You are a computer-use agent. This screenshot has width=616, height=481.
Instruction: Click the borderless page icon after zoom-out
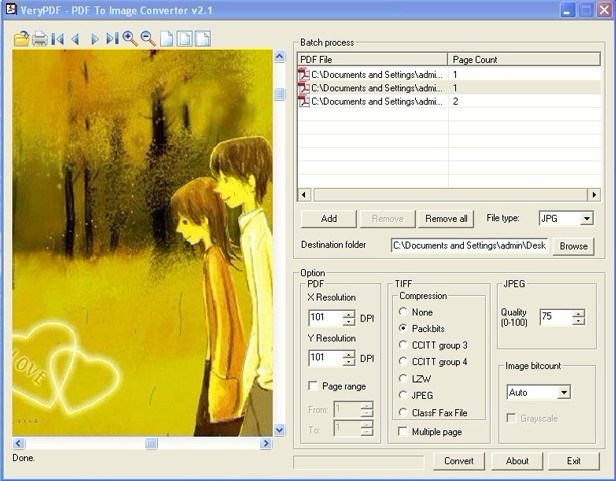pyautogui.click(x=167, y=39)
